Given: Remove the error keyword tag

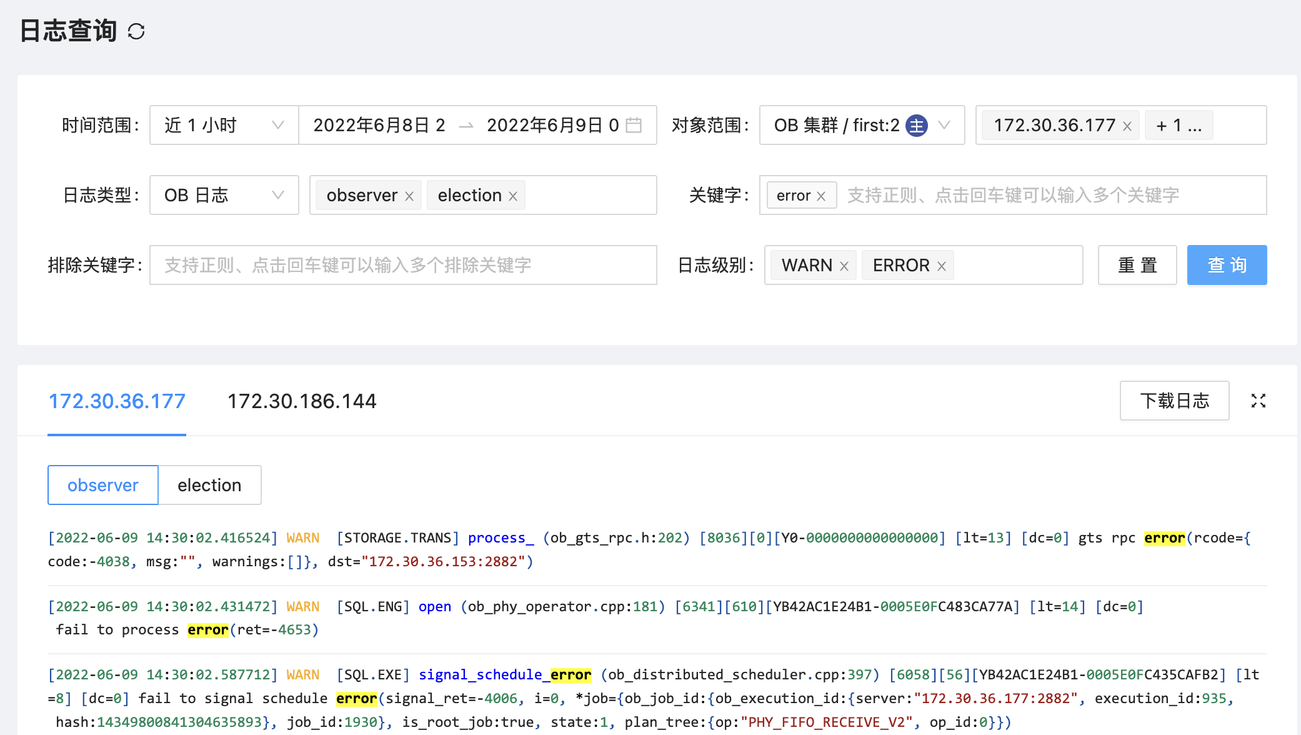Looking at the screenshot, I should pyautogui.click(x=821, y=196).
